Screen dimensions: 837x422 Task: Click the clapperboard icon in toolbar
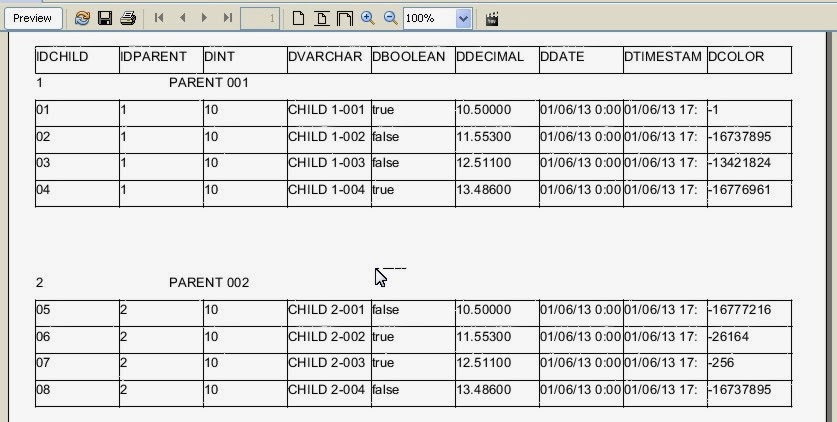492,19
